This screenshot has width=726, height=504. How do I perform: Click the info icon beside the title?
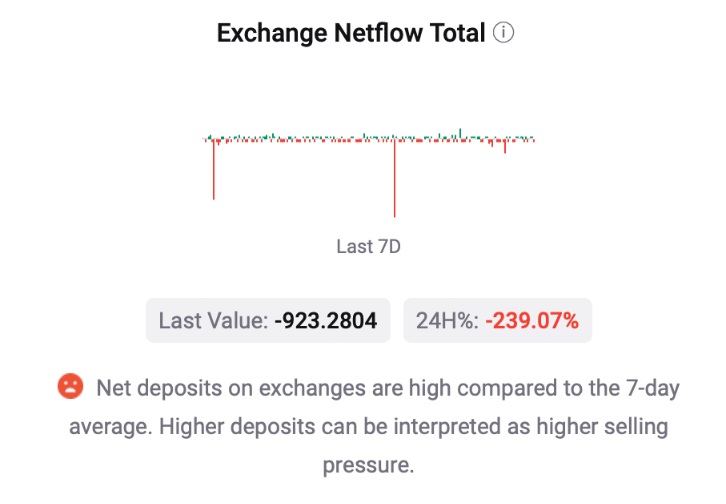click(504, 33)
